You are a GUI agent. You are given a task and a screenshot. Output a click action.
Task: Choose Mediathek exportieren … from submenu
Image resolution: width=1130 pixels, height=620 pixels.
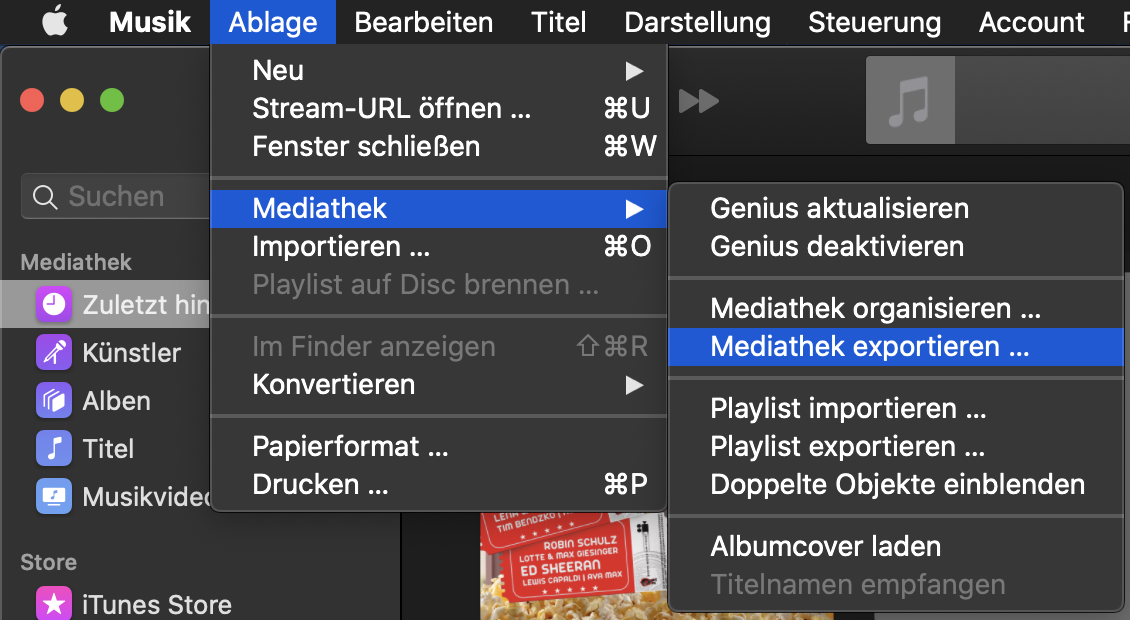click(896, 347)
